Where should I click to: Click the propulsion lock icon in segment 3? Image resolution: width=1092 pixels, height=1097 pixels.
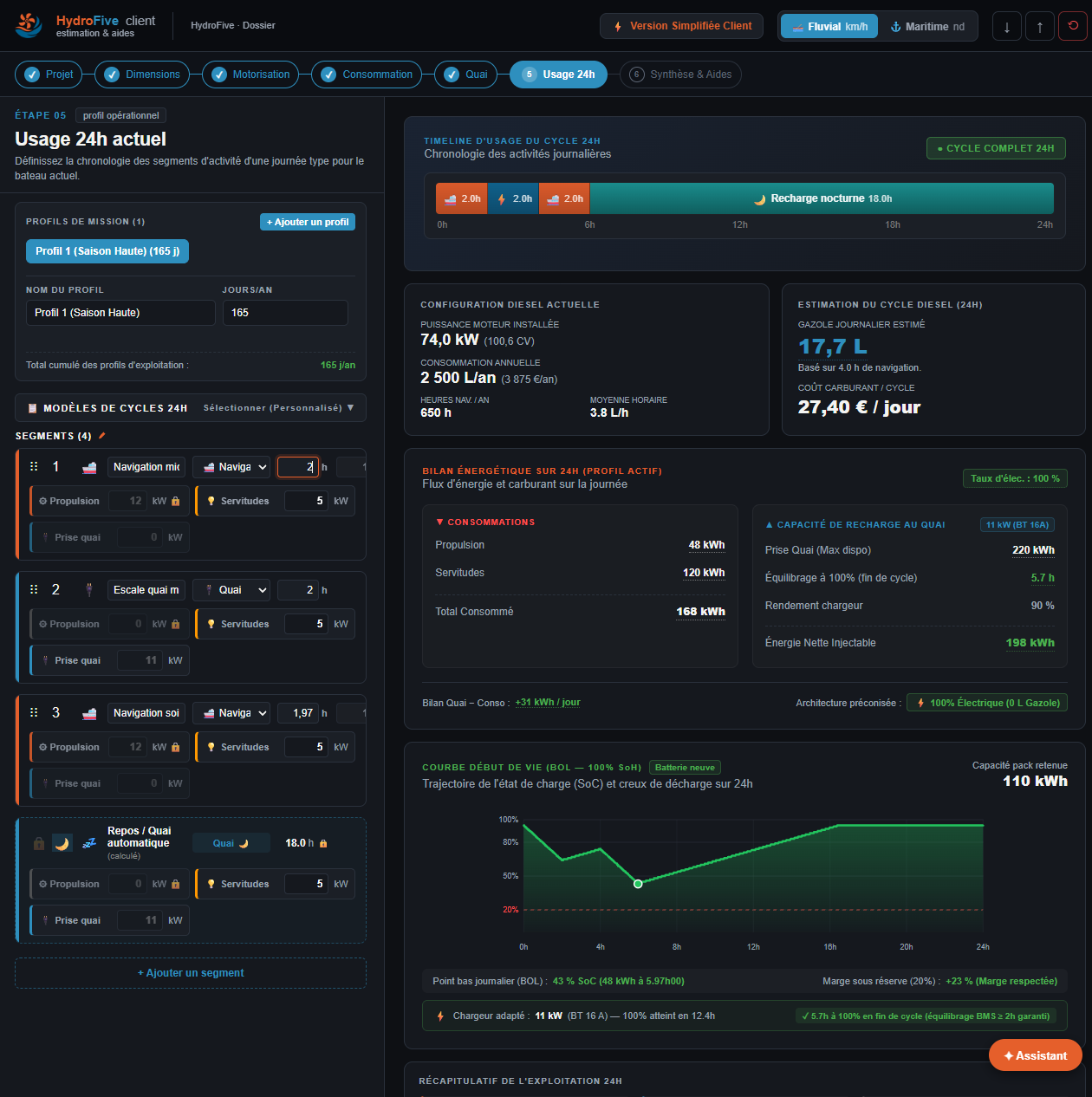(176, 747)
